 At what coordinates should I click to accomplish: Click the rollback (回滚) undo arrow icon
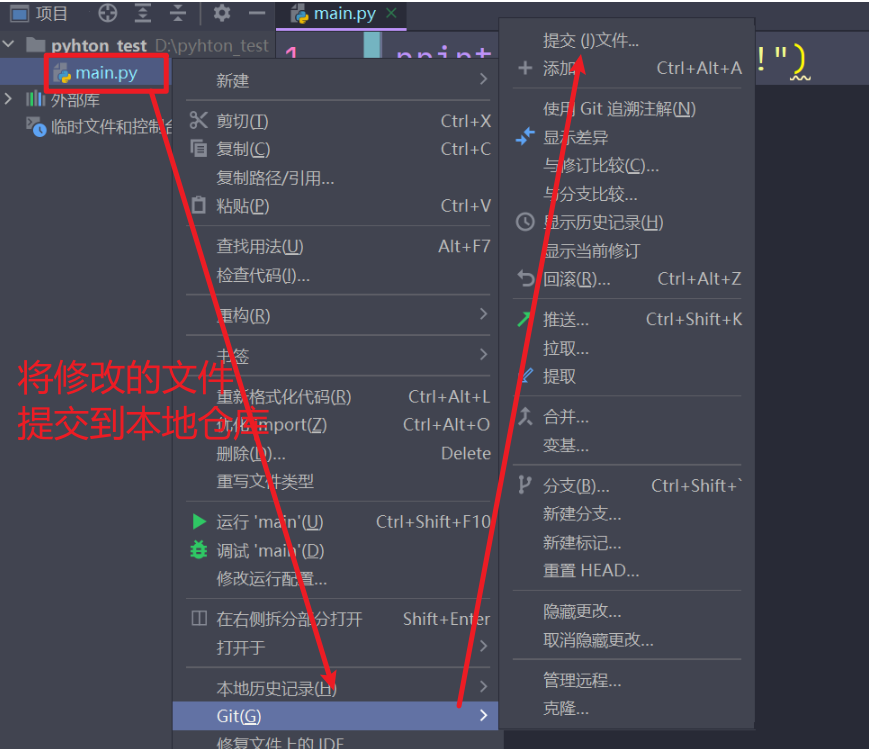[x=525, y=279]
